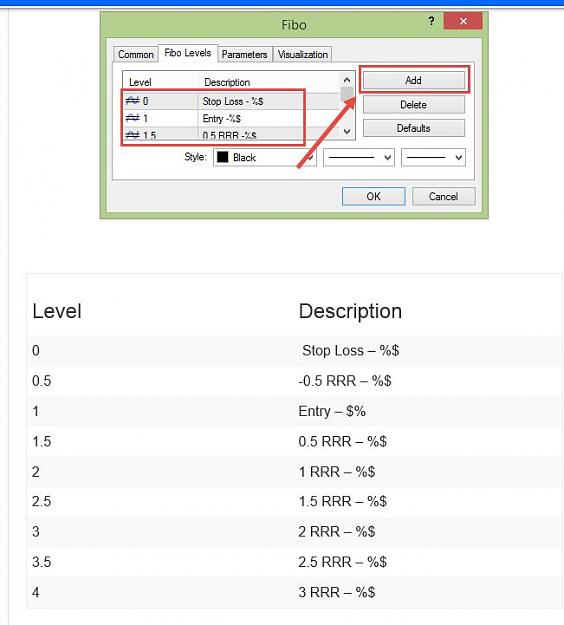Click the Delete button

(x=414, y=104)
